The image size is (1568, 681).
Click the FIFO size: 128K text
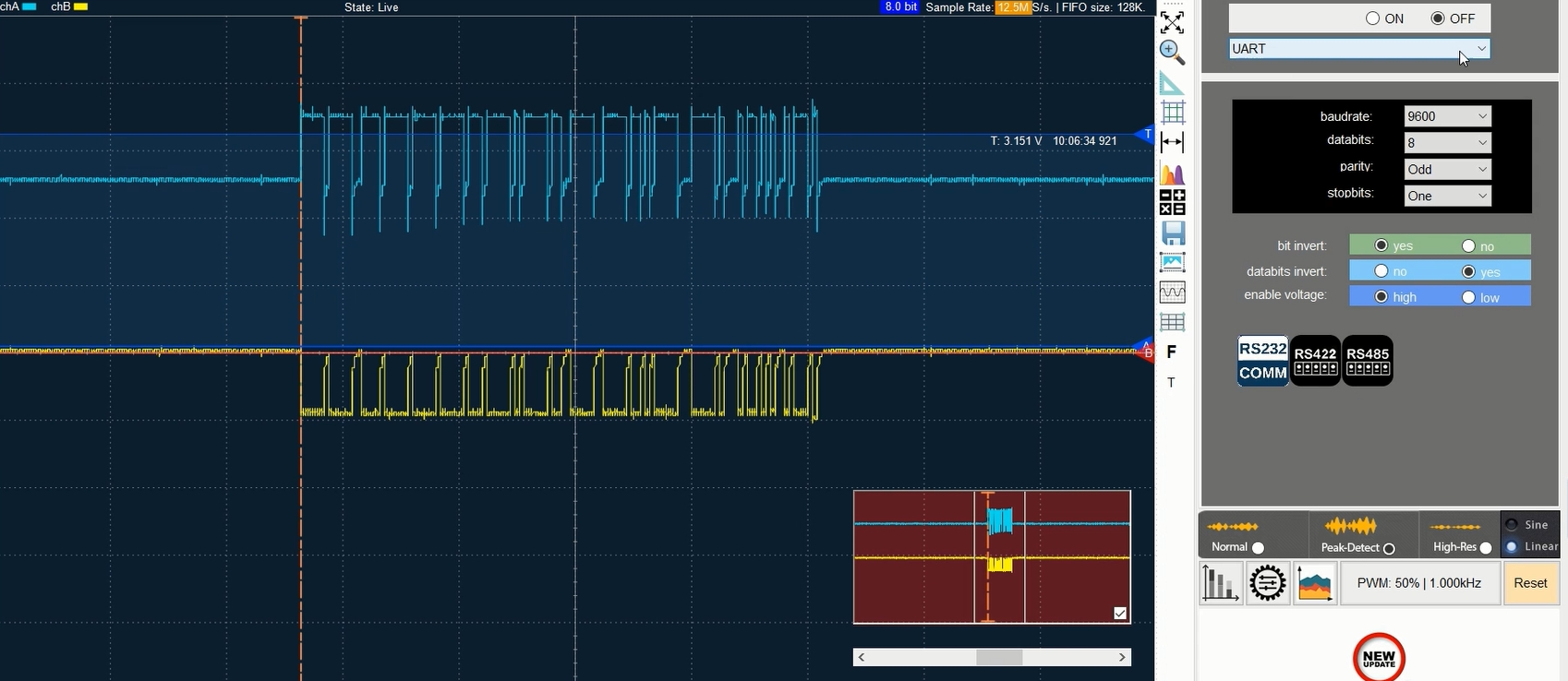click(x=1104, y=6)
